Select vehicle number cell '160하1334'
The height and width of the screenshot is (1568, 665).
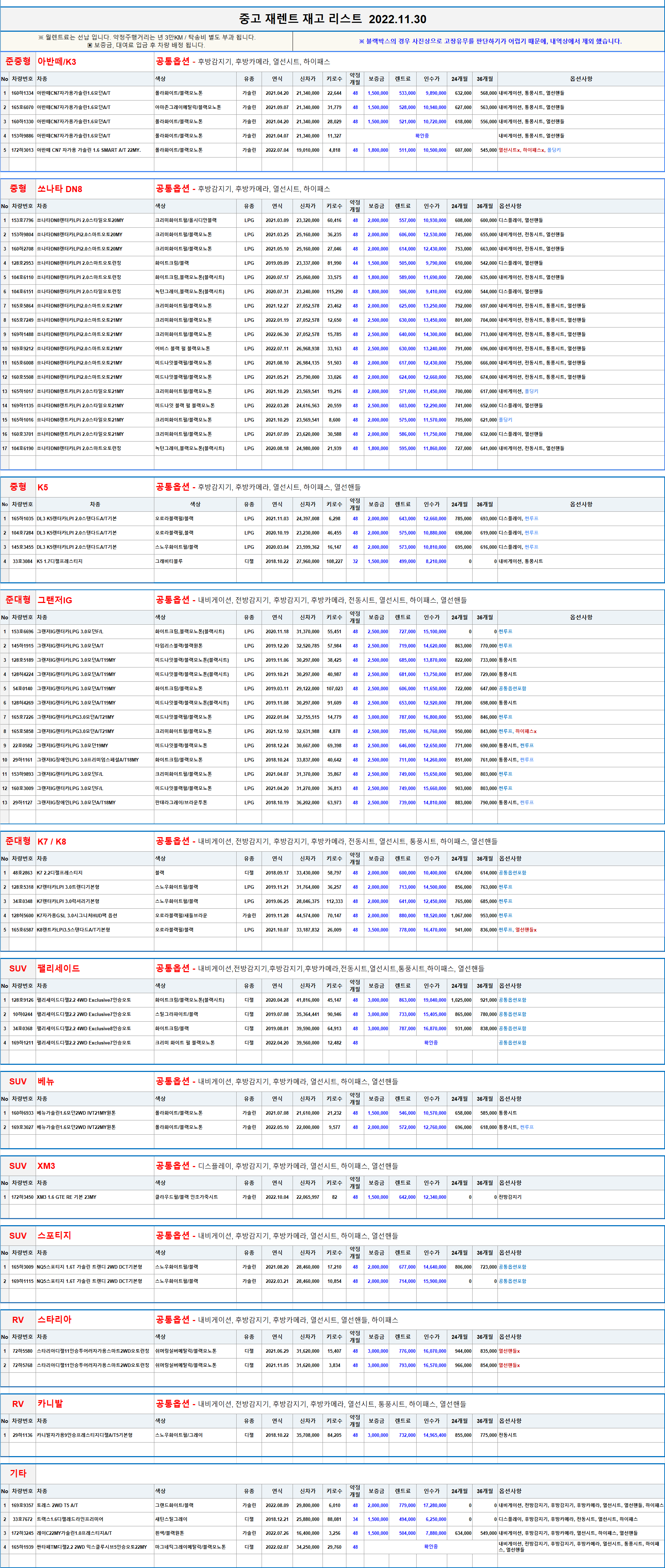tap(22, 93)
